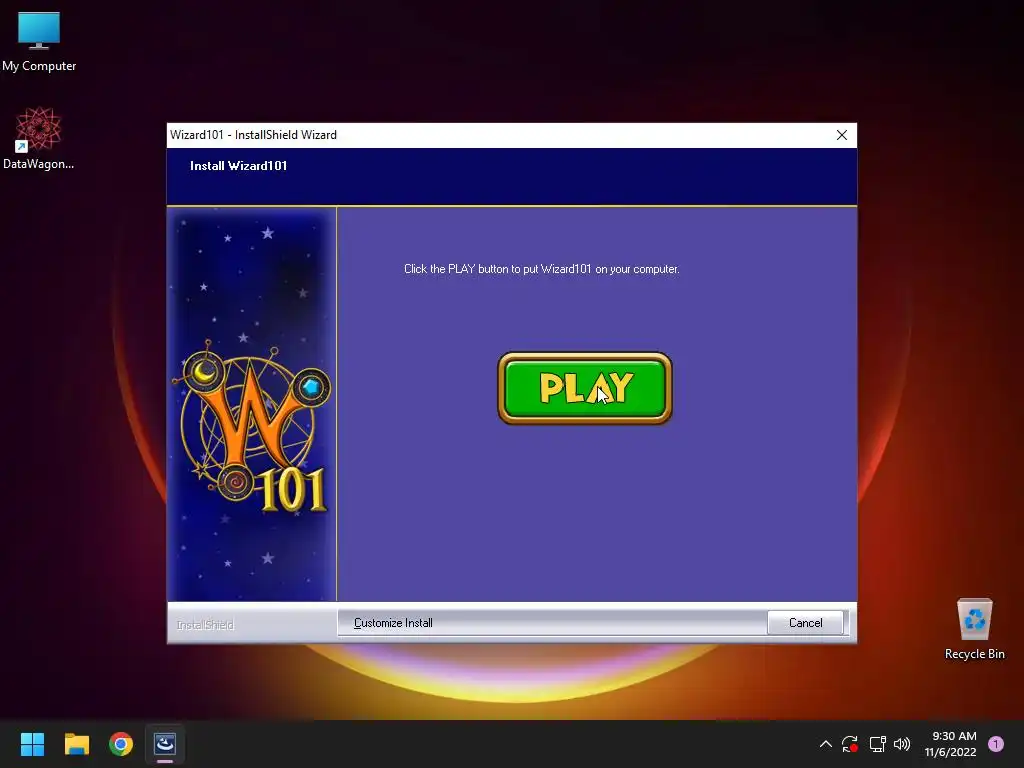Close the InstallShield Wizard window

pos(842,135)
